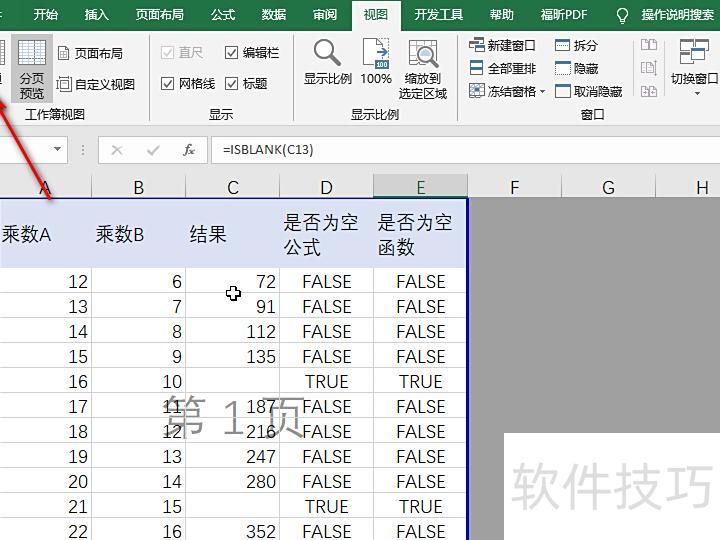The height and width of the screenshot is (540, 720).
Task: Reset zoom to 100%
Action: click(376, 63)
